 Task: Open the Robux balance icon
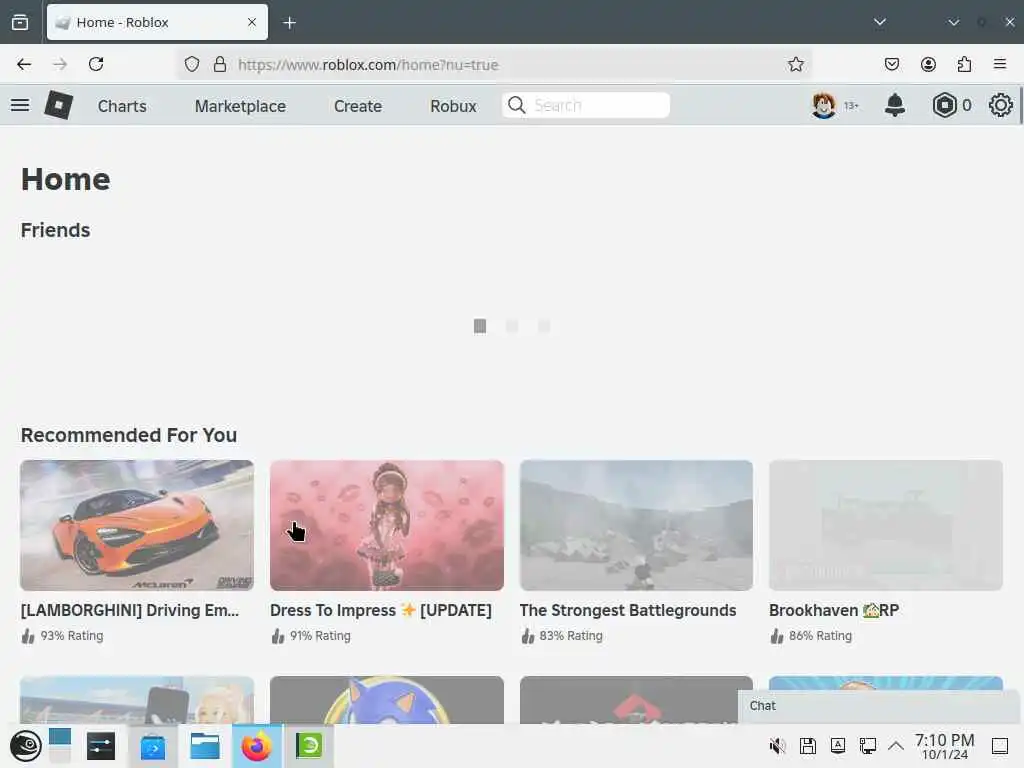tap(944, 105)
